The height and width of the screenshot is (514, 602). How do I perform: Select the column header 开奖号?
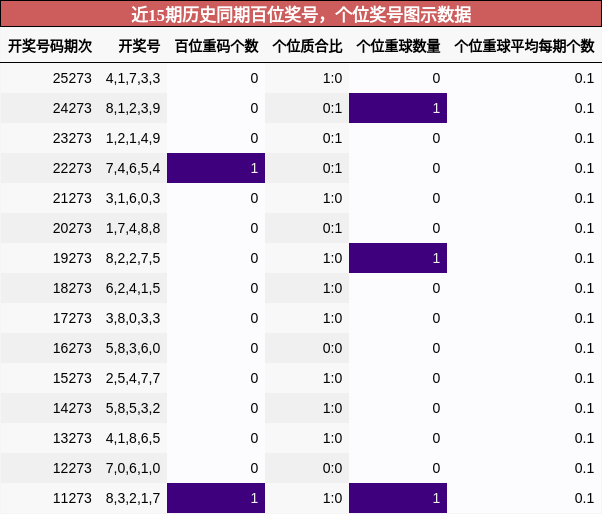139,46
